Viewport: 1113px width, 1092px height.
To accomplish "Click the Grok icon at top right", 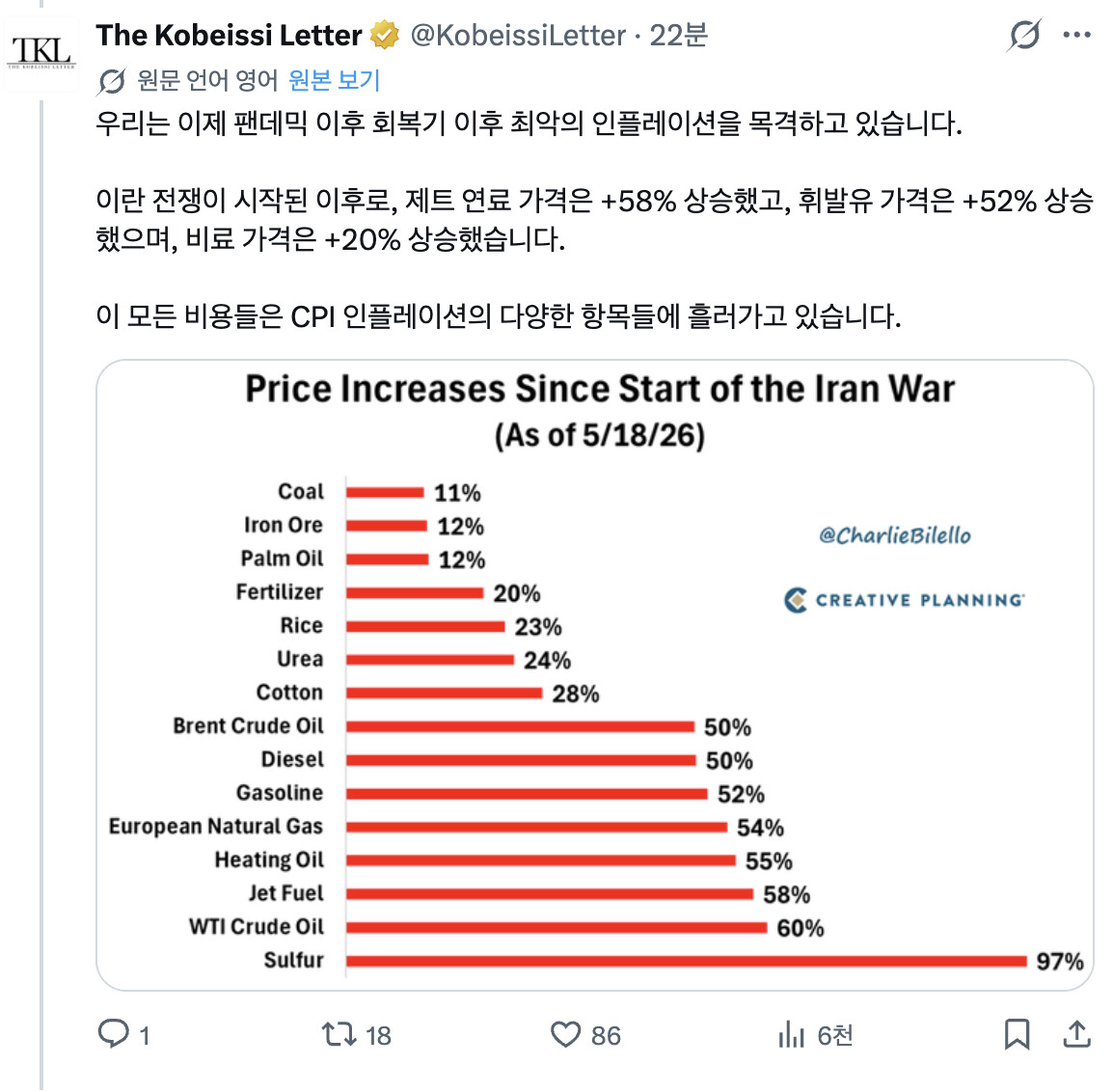I will [1024, 34].
